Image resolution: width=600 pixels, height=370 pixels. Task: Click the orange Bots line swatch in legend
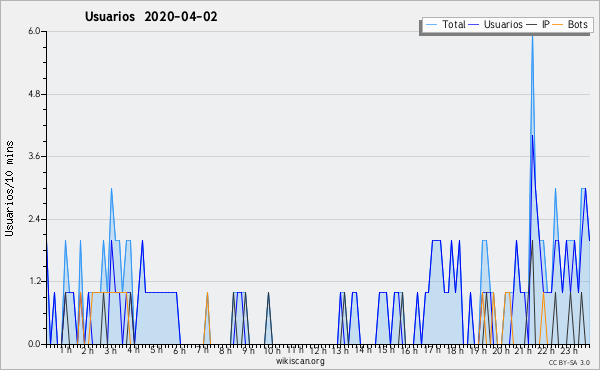click(x=558, y=24)
